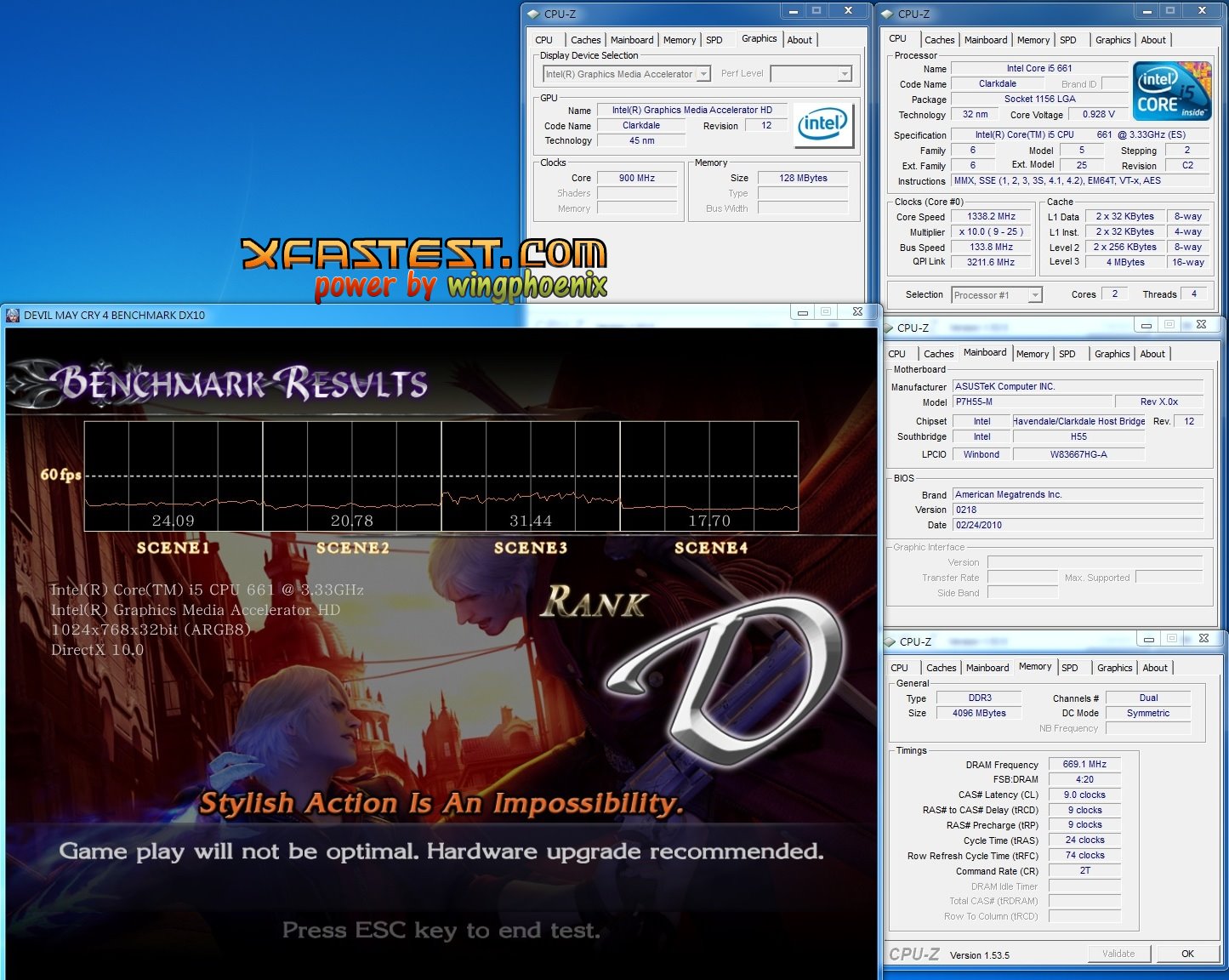Click the Core Speed value 1338.2 MHz
This screenshot has width=1229, height=980.
click(x=992, y=217)
